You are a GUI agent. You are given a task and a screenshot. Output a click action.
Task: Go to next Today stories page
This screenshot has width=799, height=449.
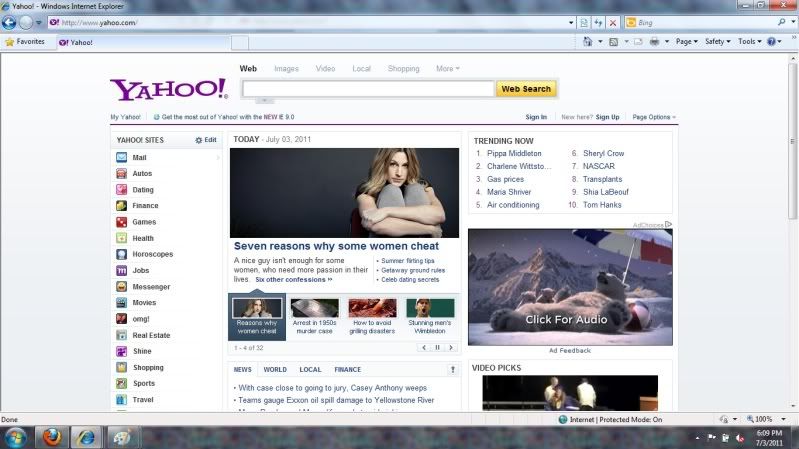451,348
